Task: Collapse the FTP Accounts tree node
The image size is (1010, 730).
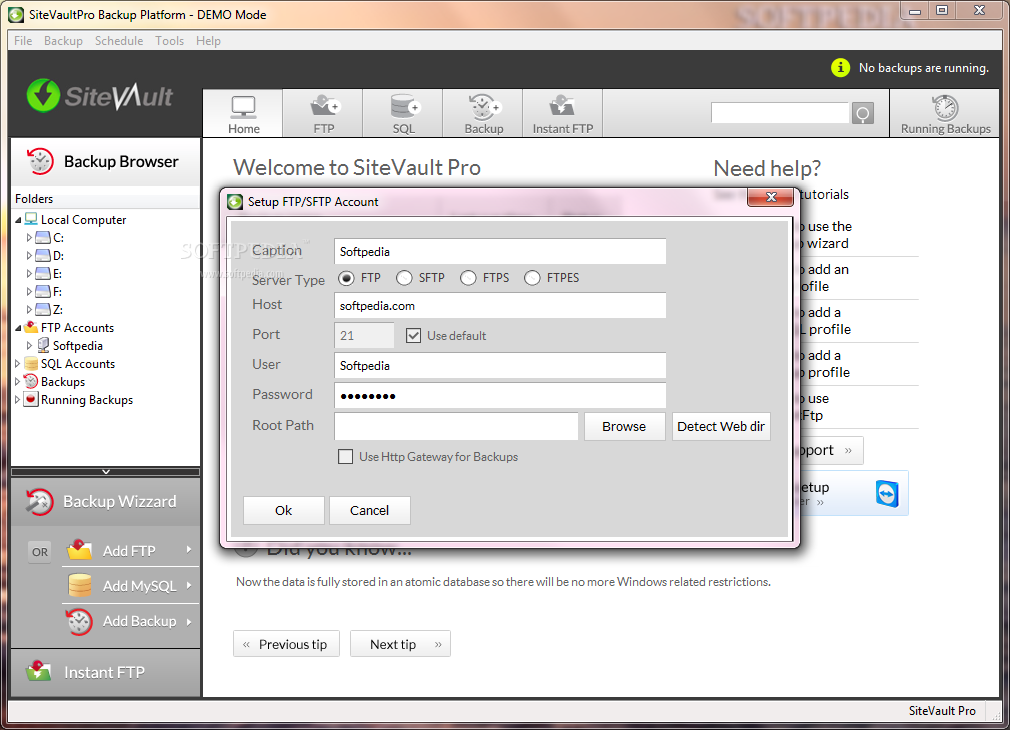Action: [18, 328]
